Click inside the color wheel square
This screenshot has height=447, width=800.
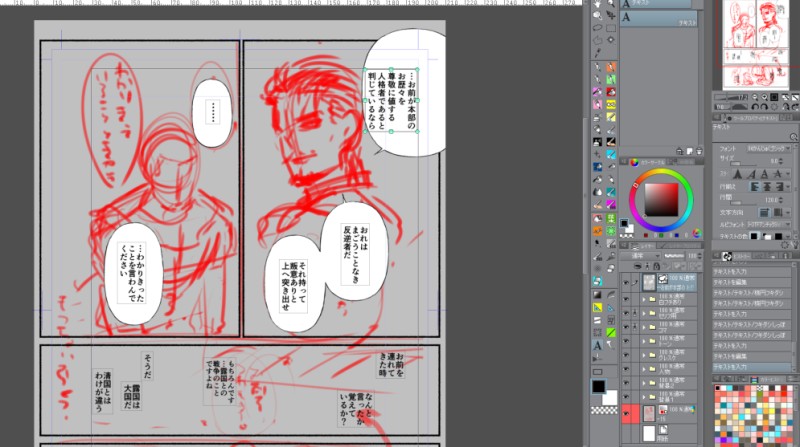(661, 200)
